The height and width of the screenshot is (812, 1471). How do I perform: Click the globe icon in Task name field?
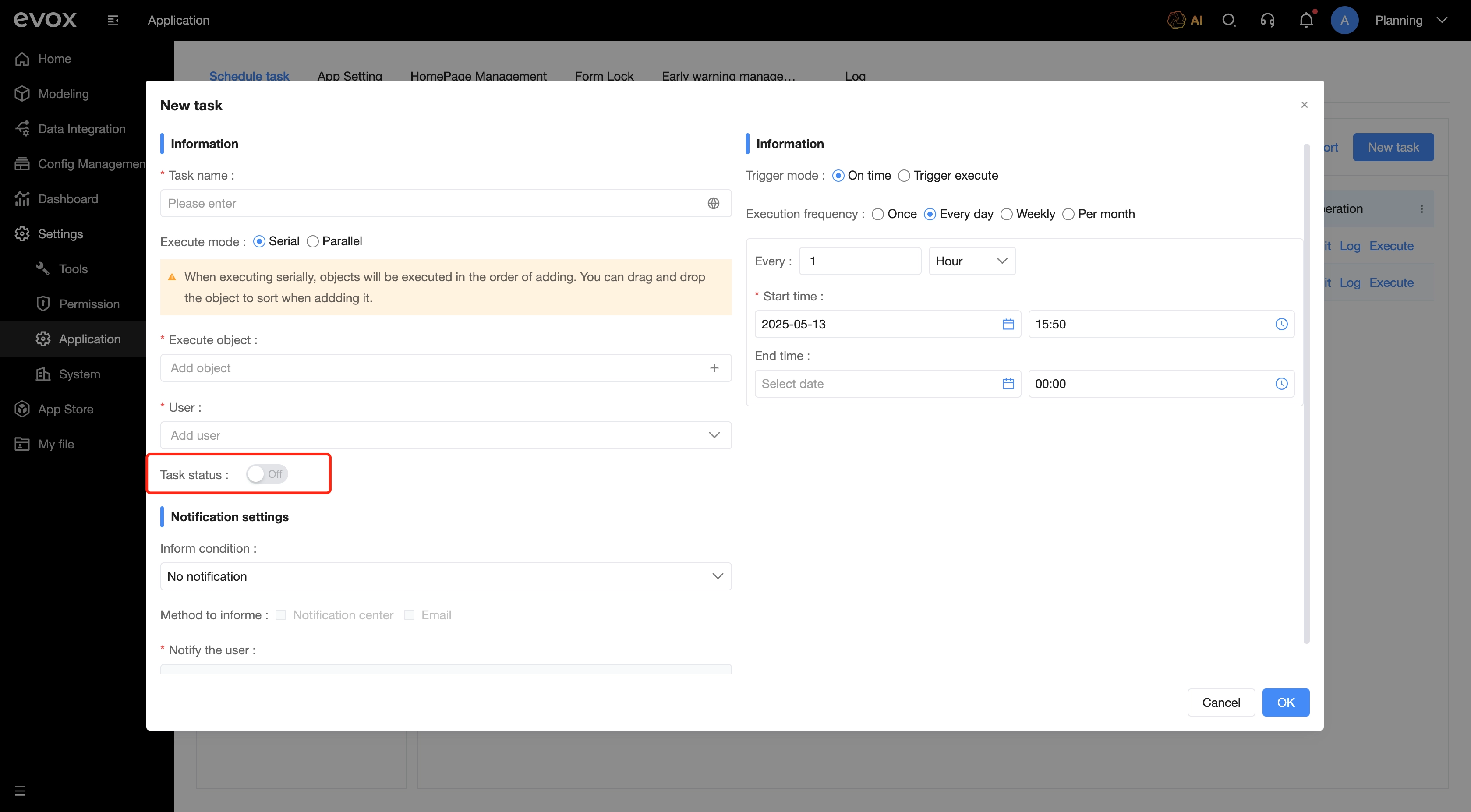713,203
